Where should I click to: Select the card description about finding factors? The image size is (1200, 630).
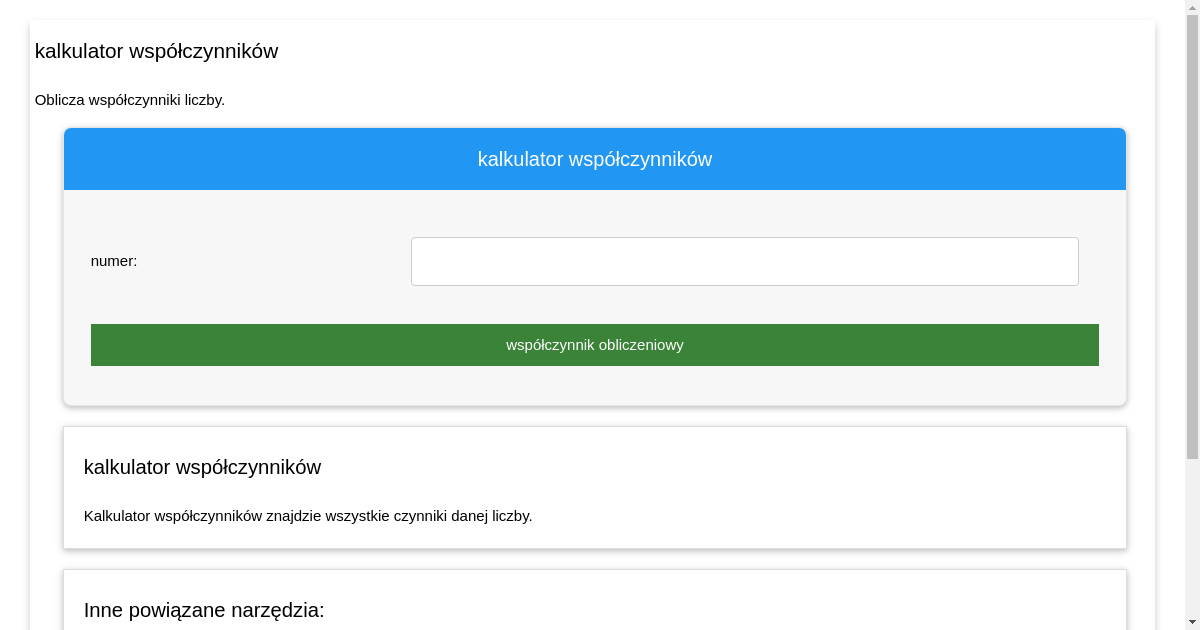pyautogui.click(x=307, y=516)
